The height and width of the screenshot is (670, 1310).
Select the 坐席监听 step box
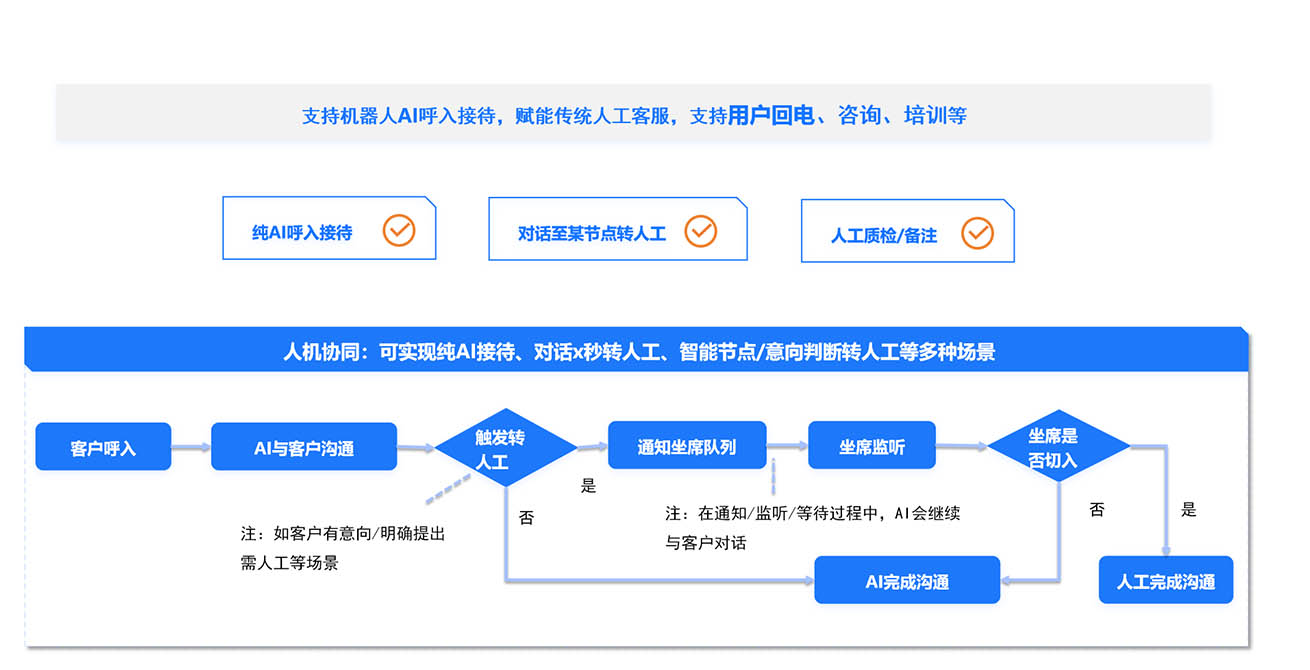[871, 446]
